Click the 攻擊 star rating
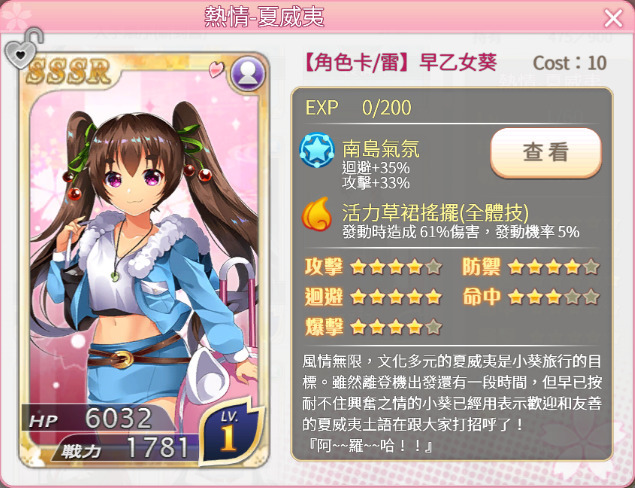The width and height of the screenshot is (635, 488). tap(396, 267)
